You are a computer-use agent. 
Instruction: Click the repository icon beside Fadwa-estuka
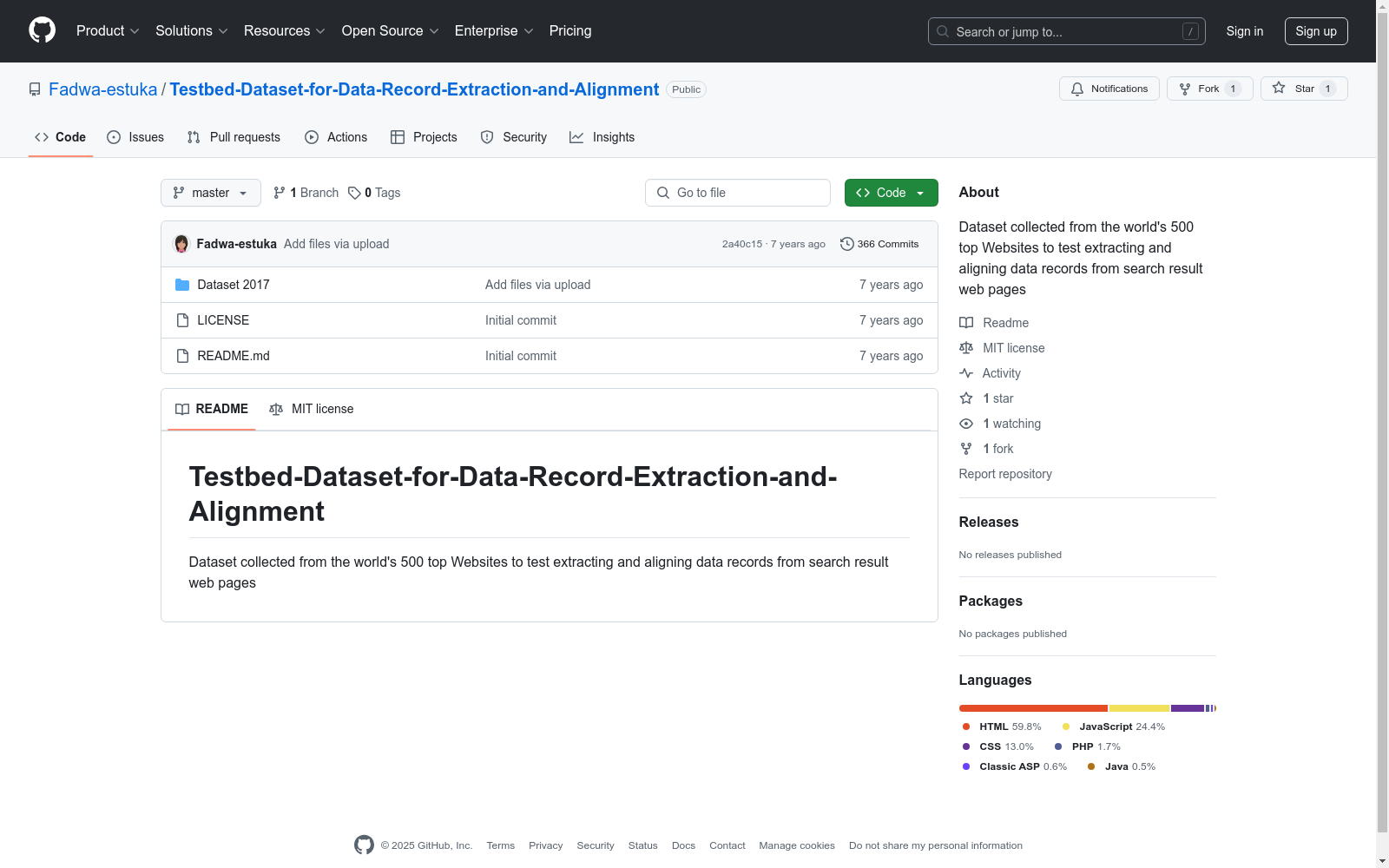[35, 89]
